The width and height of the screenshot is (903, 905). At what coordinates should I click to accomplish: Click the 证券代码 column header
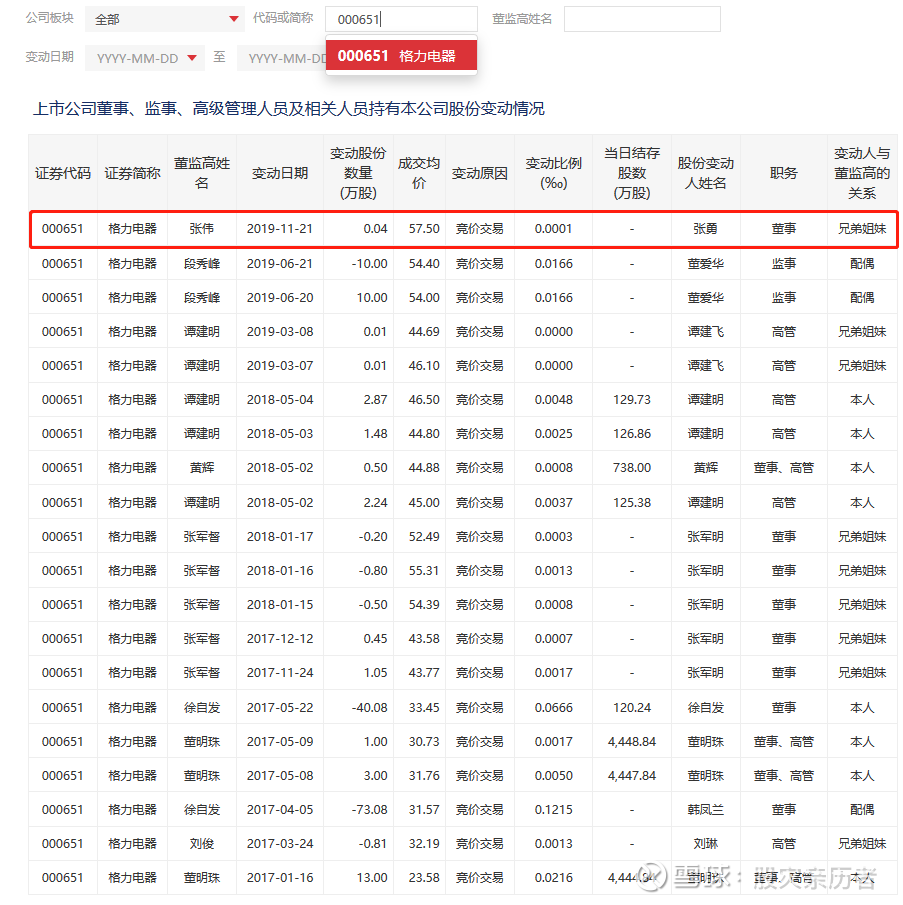[x=63, y=173]
